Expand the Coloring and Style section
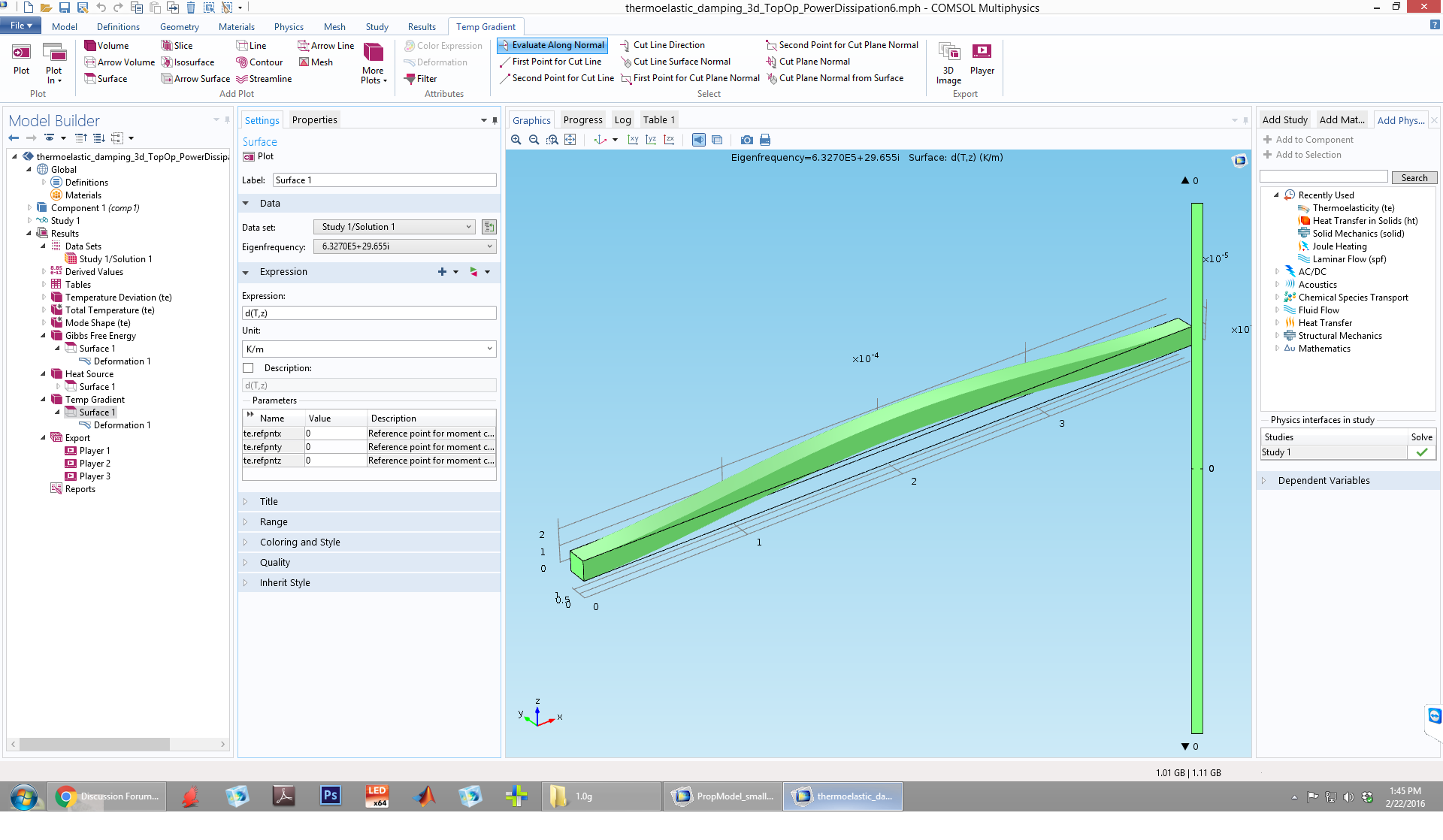This screenshot has width=1443, height=840. [x=300, y=542]
